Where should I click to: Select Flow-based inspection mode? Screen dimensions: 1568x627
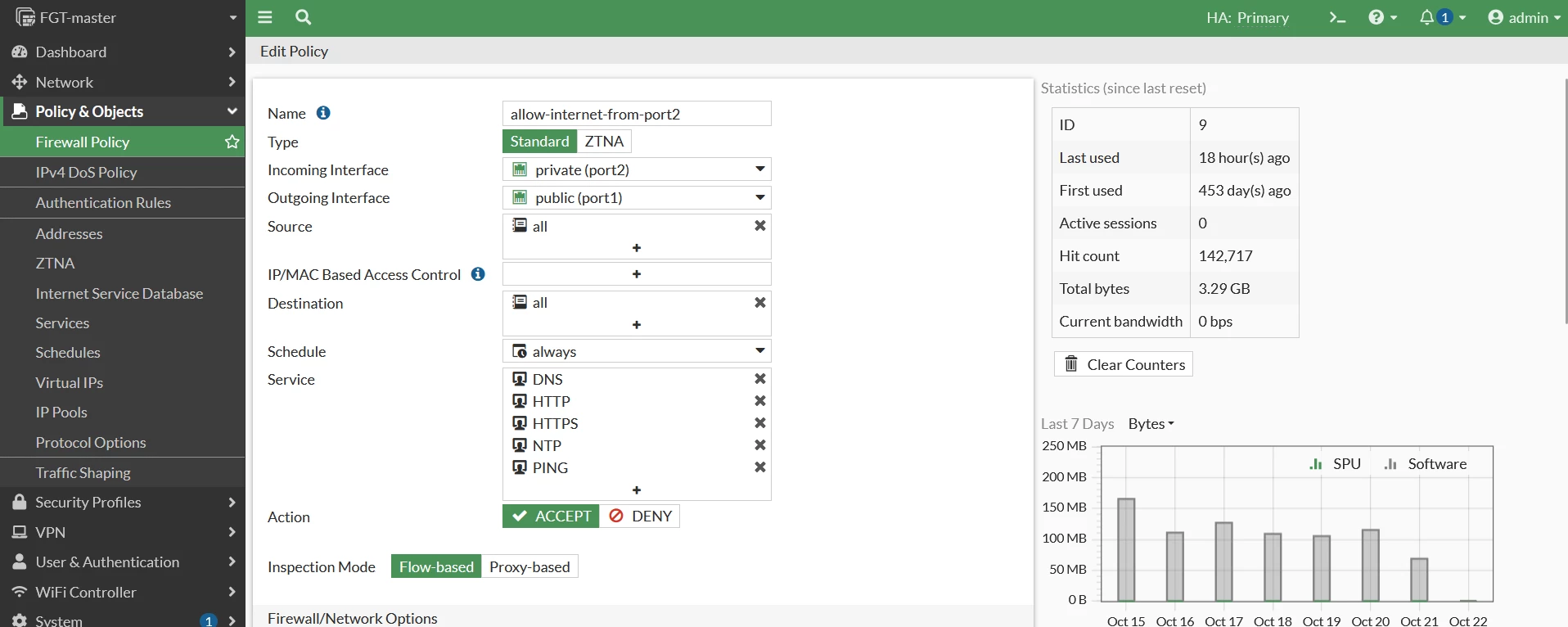436,566
